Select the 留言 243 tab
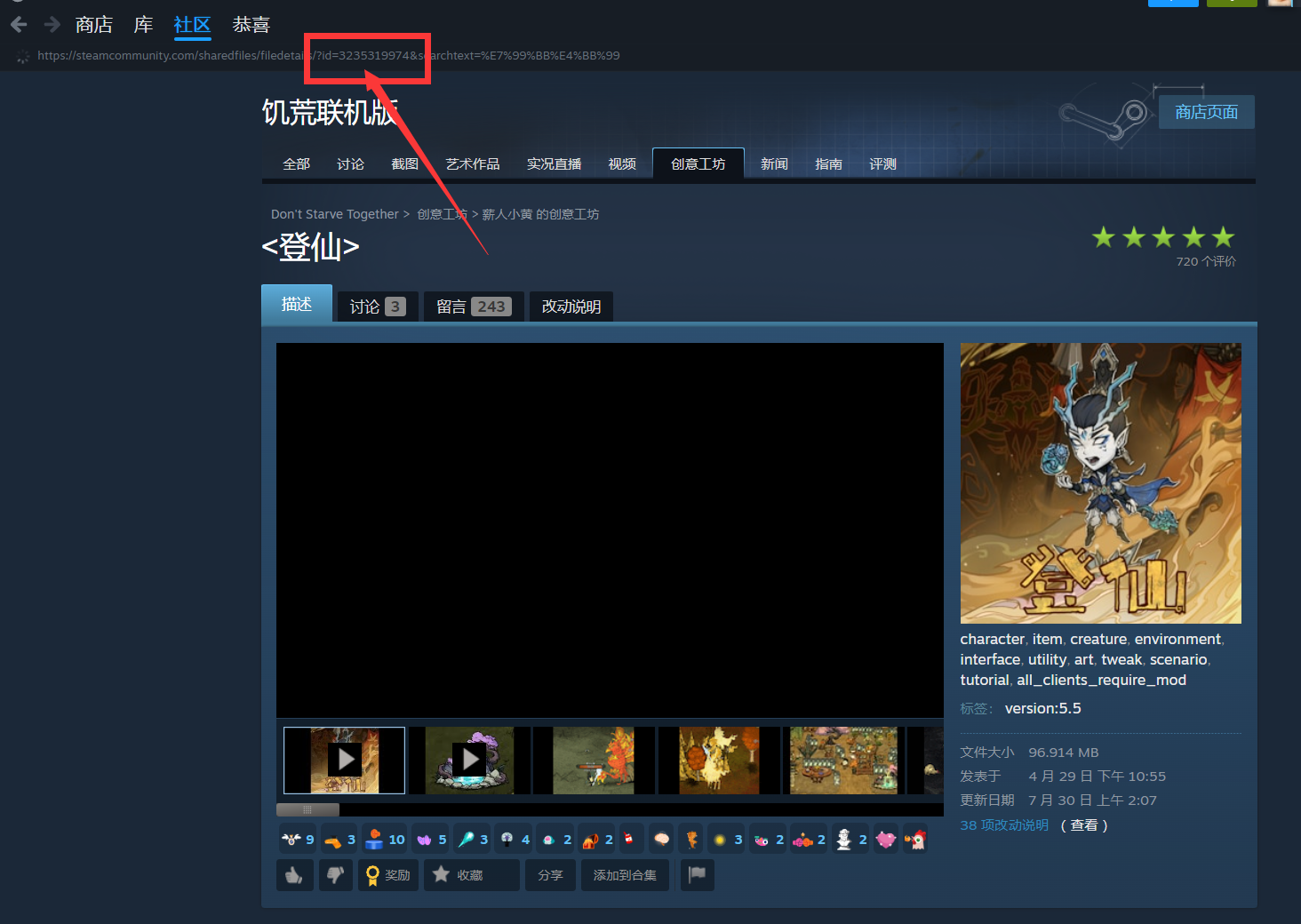This screenshot has height=924, width=1301. click(474, 307)
